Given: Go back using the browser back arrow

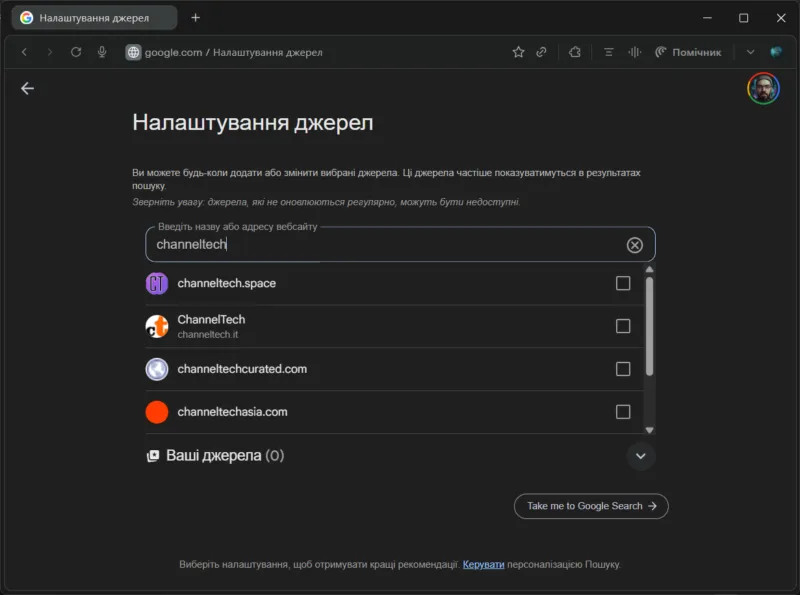Looking at the screenshot, I should (24, 52).
